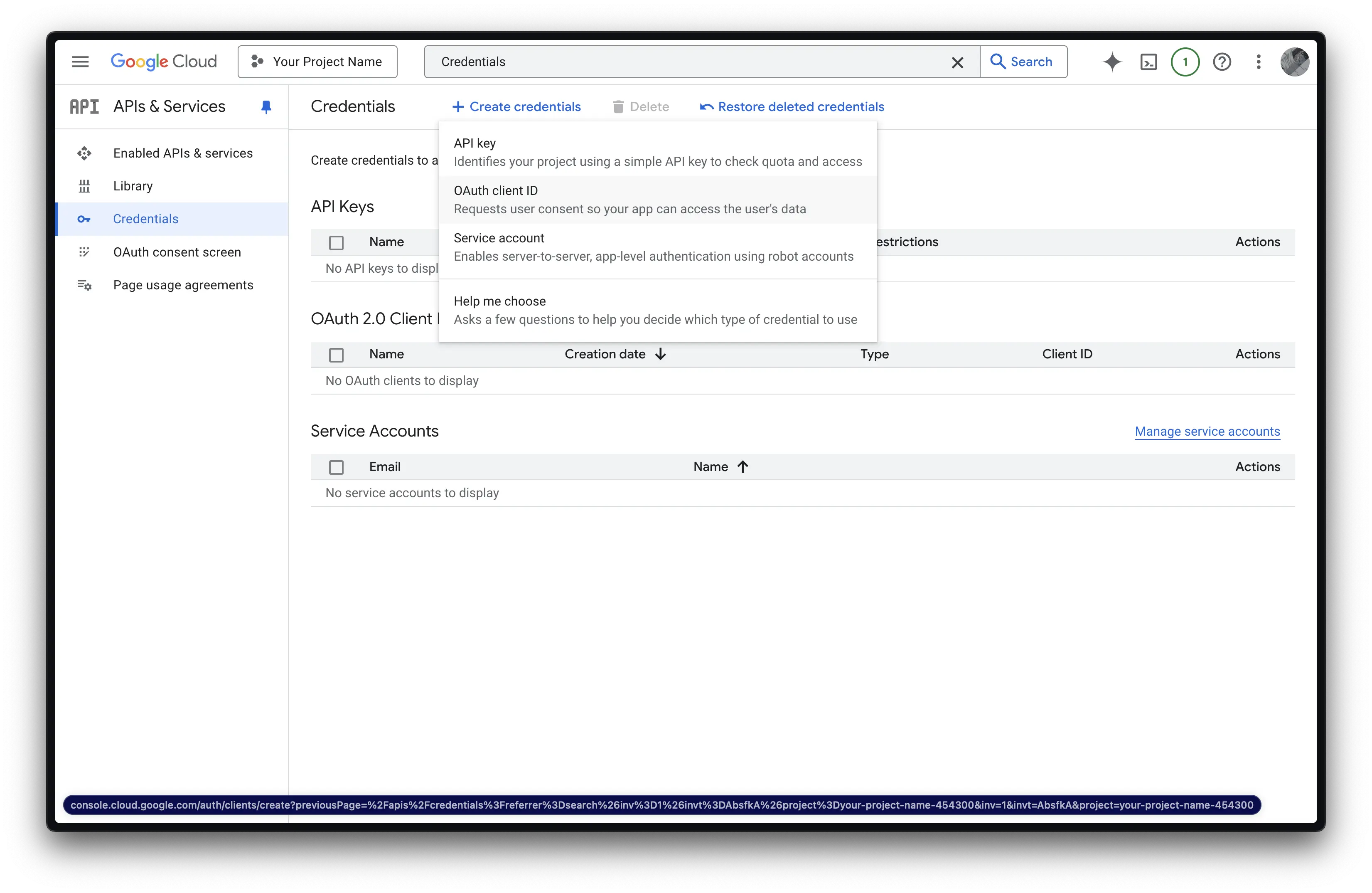Open Page usage agreements
This screenshot has height=893, width=1372.
pyautogui.click(x=172, y=285)
